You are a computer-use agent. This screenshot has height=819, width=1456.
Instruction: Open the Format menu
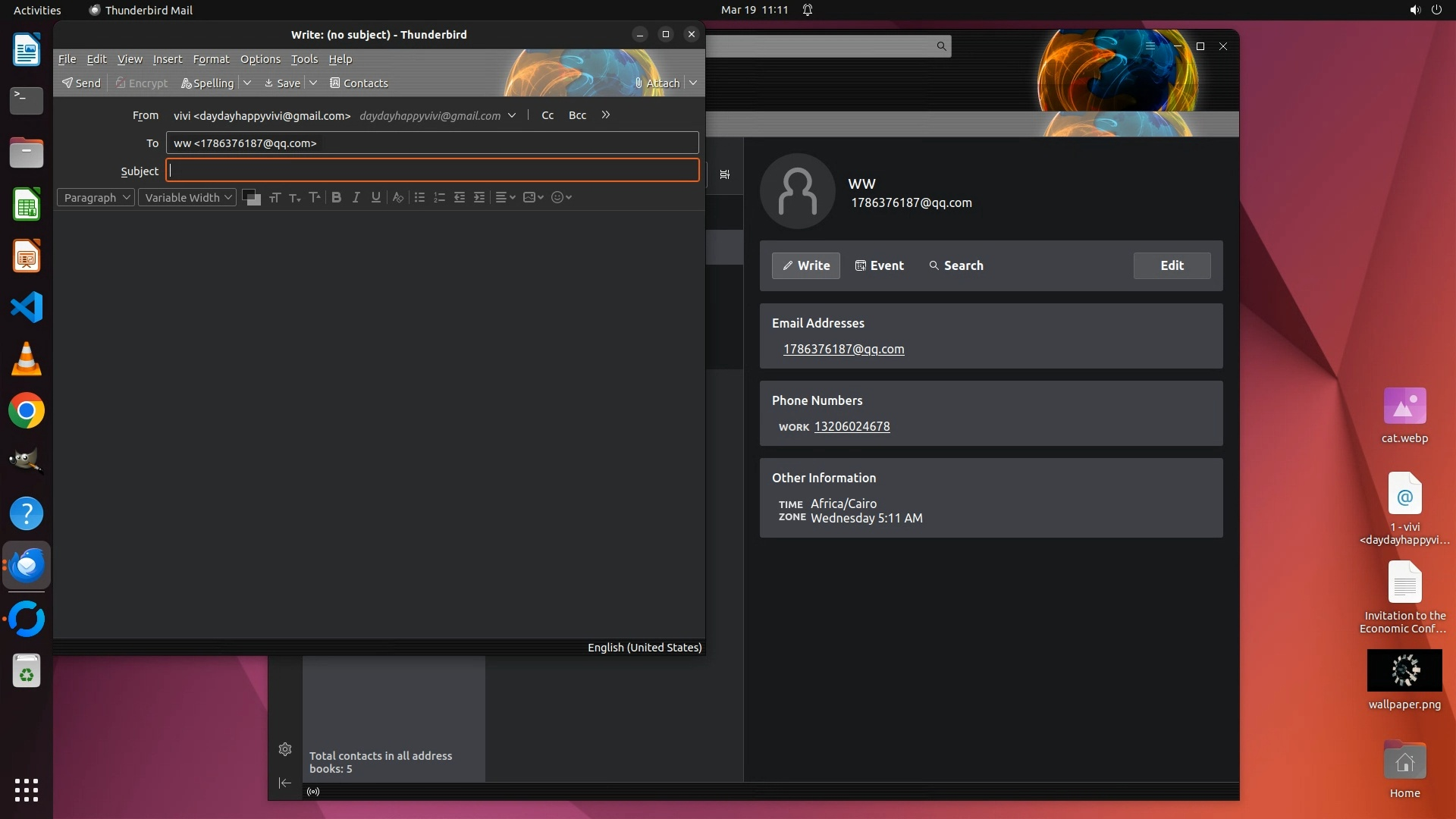(x=211, y=59)
